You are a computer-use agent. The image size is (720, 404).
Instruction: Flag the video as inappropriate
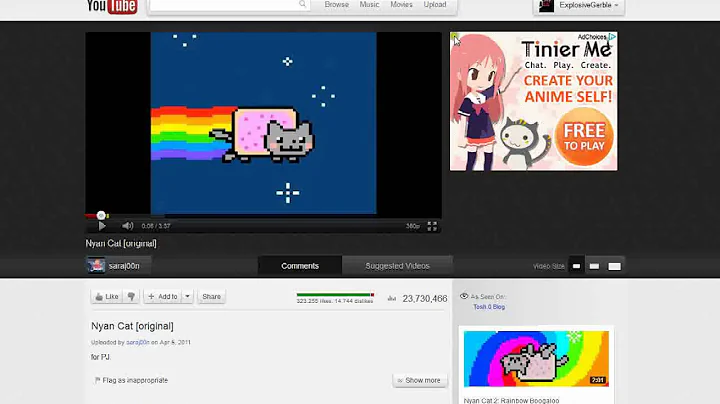pyautogui.click(x=131, y=380)
